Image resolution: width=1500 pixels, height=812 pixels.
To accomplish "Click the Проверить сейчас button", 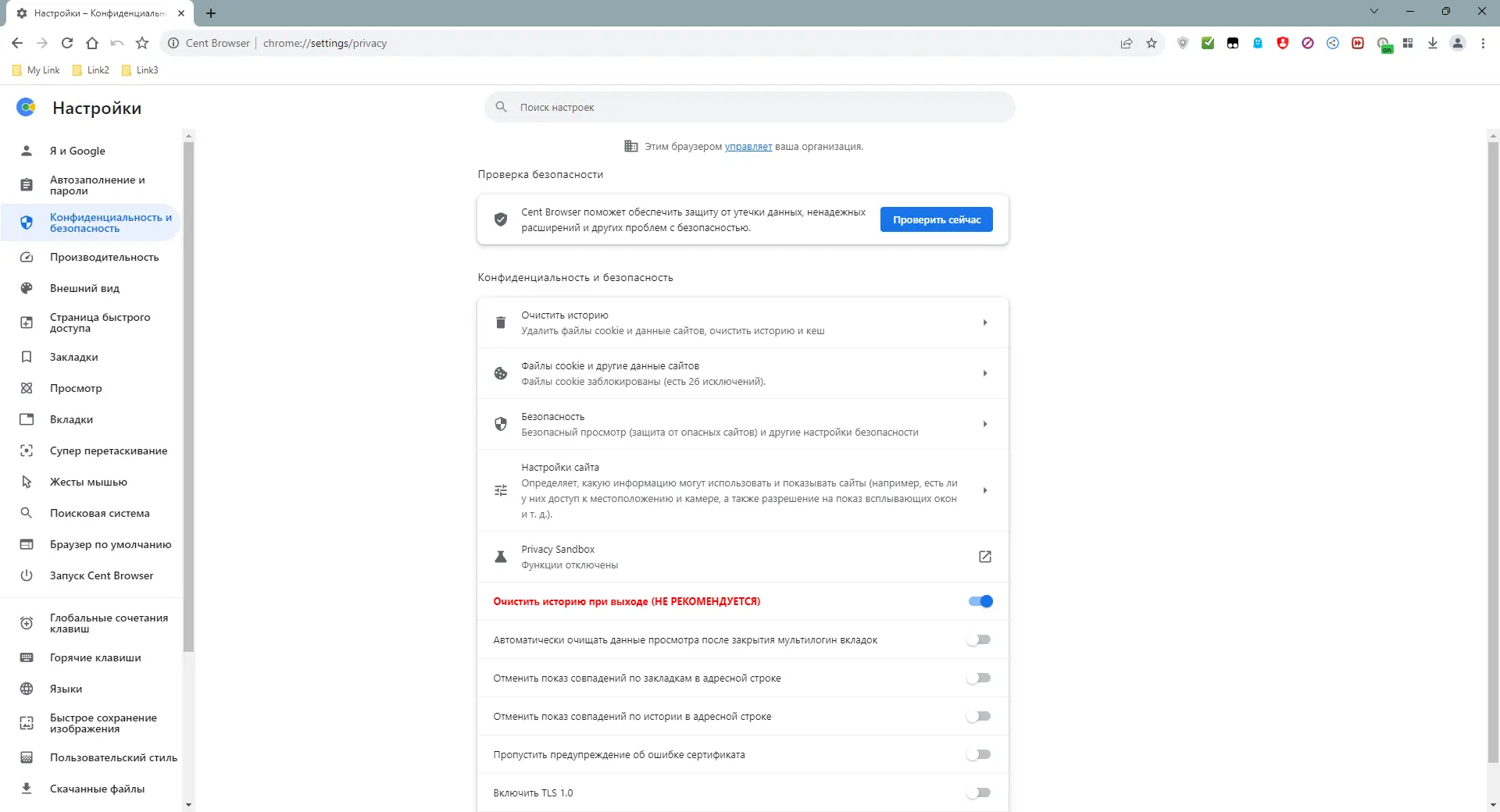I will pos(936,219).
